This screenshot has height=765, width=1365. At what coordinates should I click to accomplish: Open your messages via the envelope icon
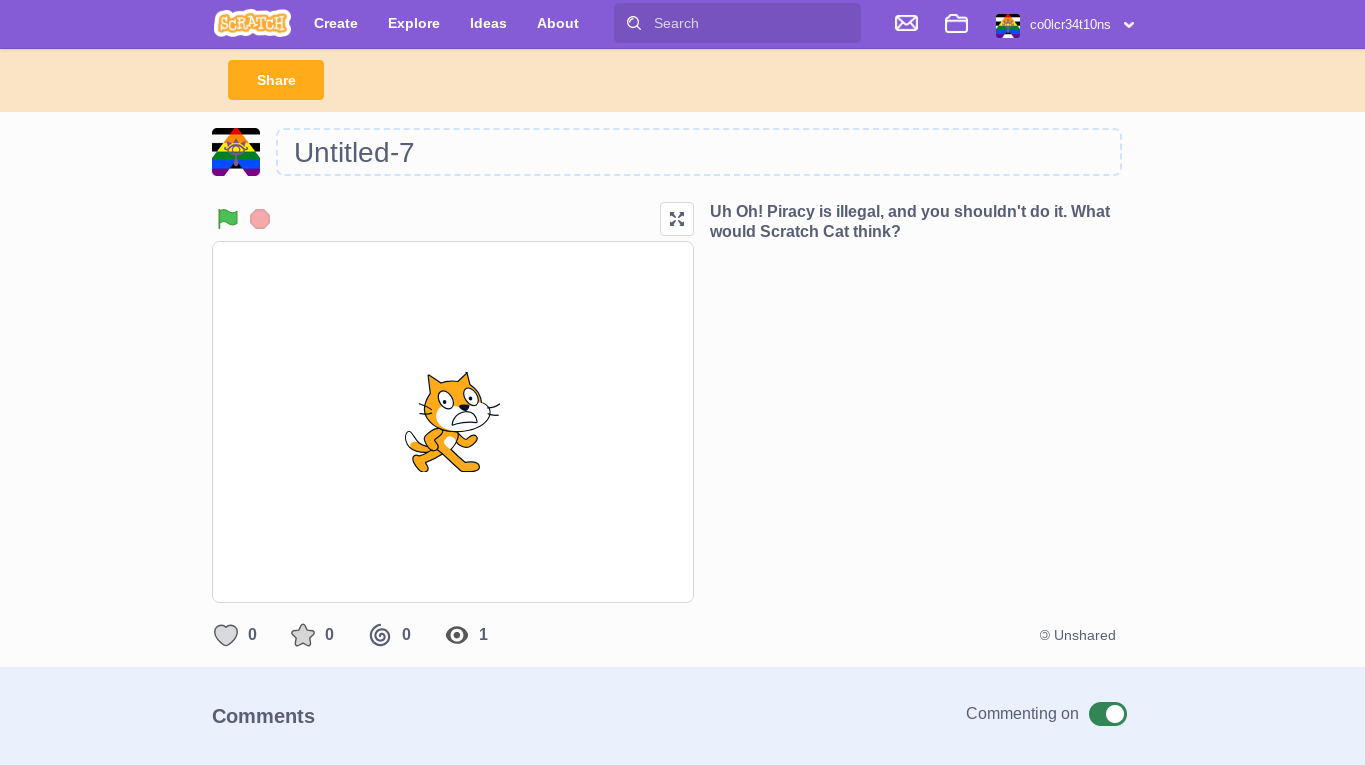click(x=906, y=23)
